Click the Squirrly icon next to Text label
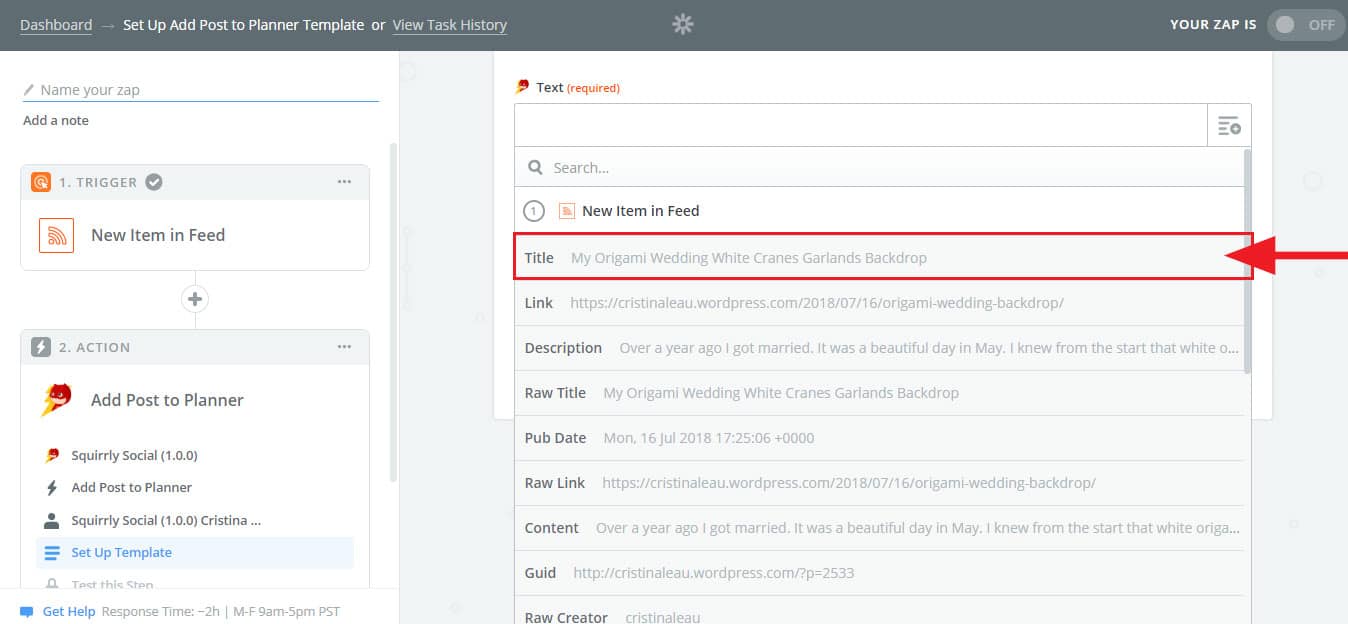 [x=522, y=87]
